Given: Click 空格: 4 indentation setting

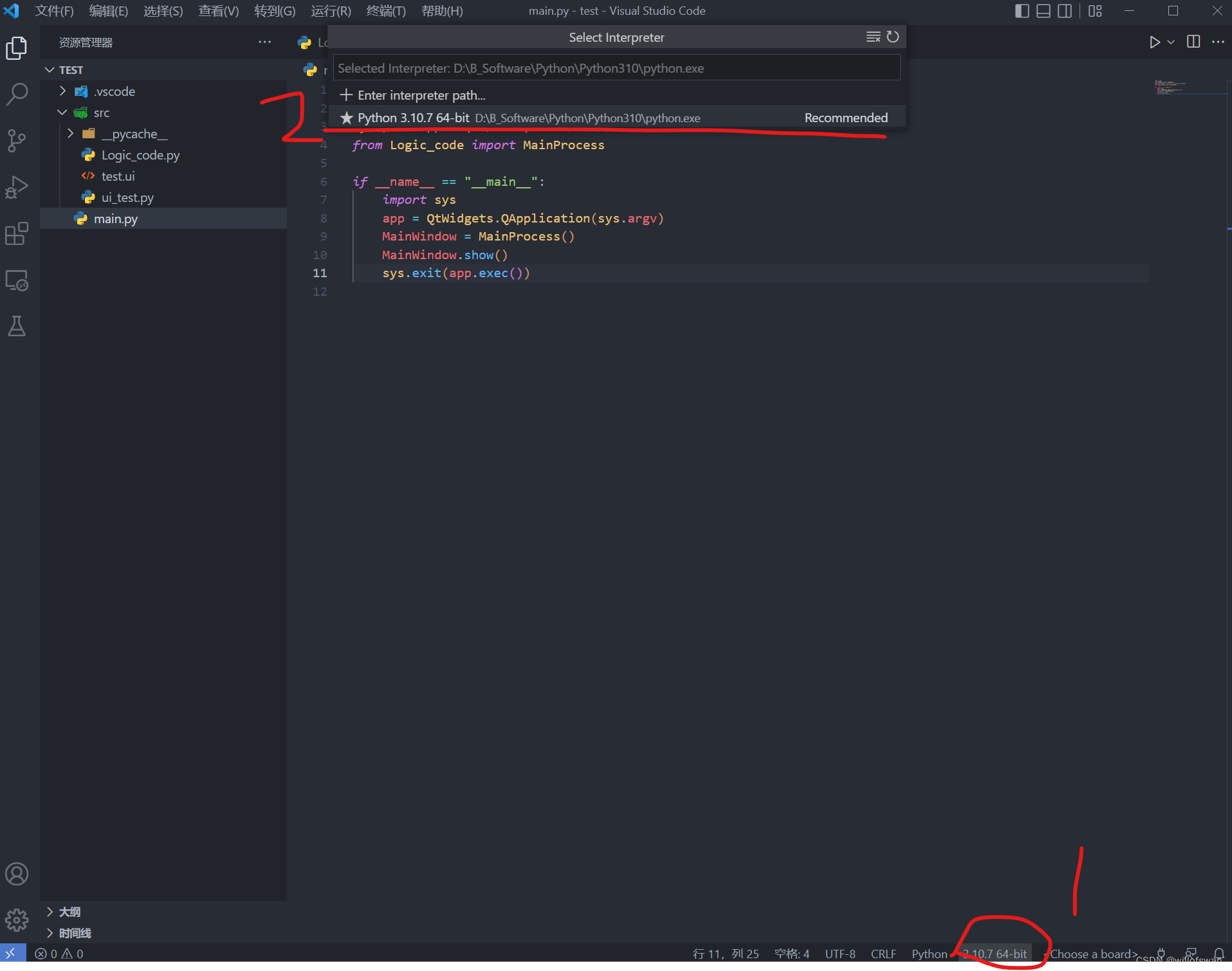Looking at the screenshot, I should click(792, 954).
